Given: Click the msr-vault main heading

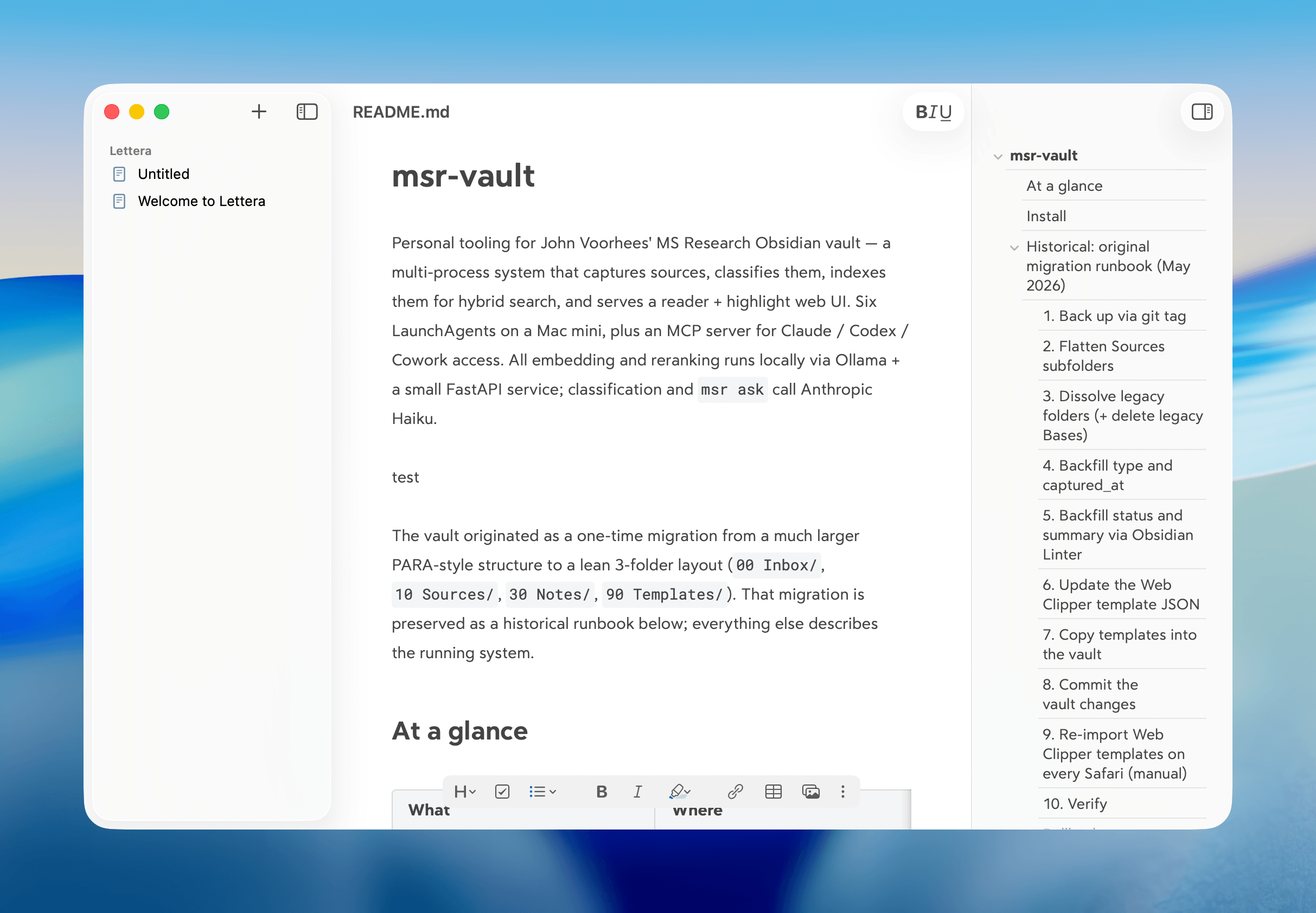Looking at the screenshot, I should click(463, 175).
